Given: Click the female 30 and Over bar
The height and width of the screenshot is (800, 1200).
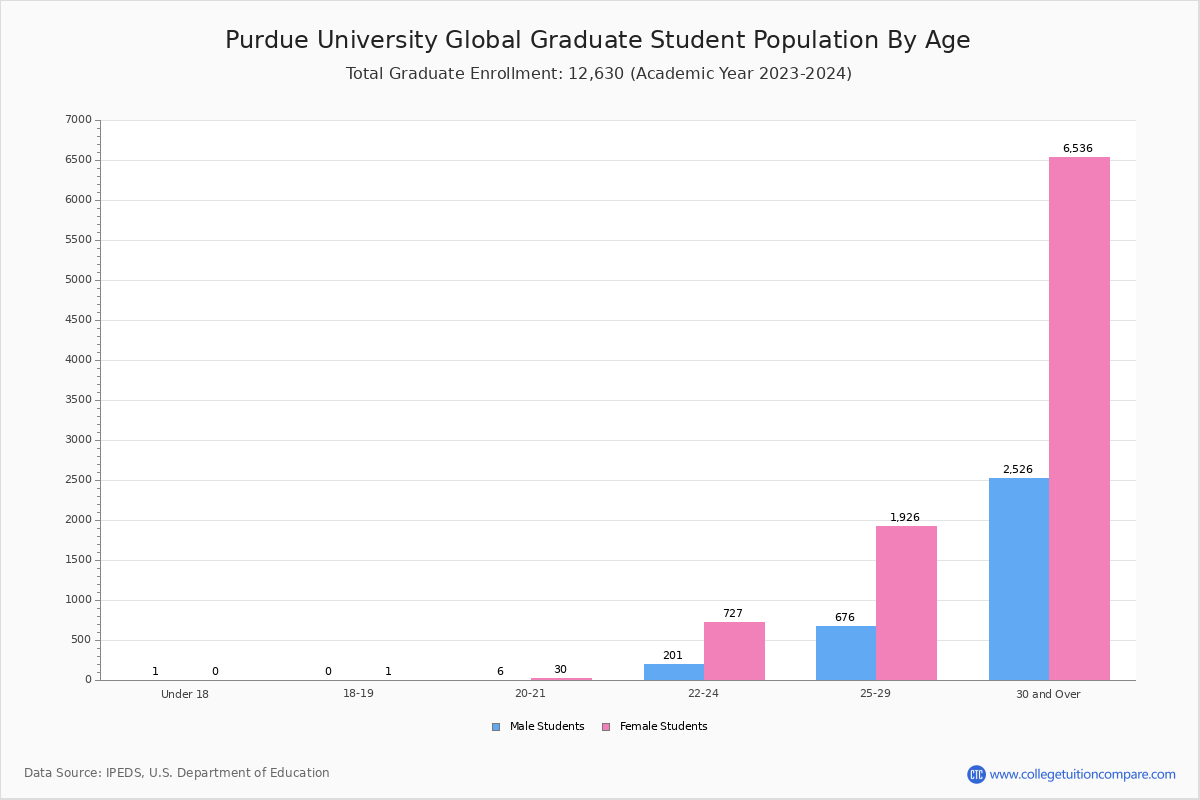Looking at the screenshot, I should (x=1079, y=418).
